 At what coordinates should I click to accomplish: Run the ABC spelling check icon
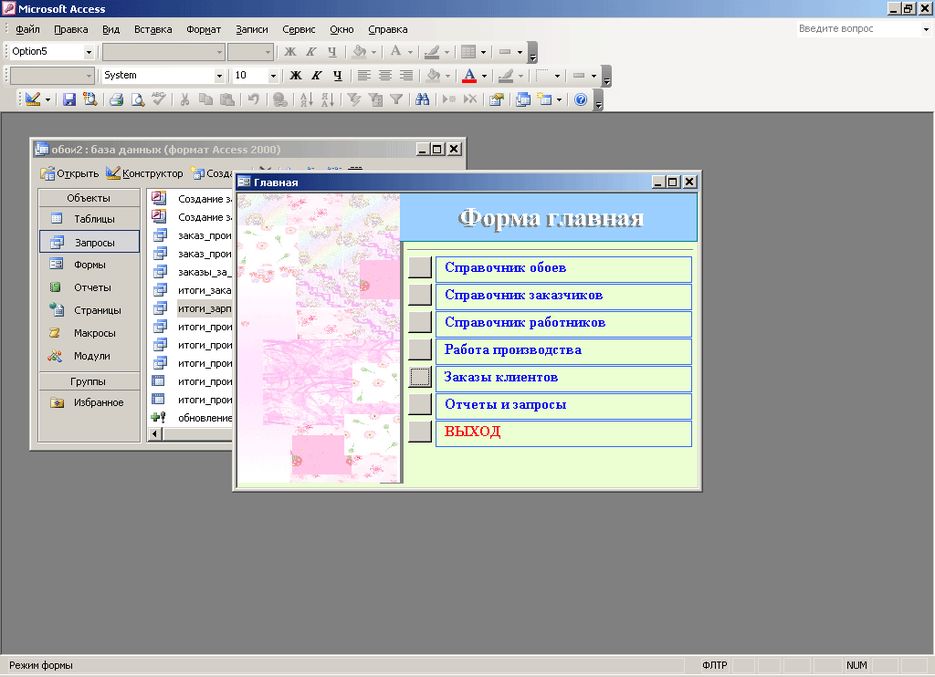pos(159,100)
